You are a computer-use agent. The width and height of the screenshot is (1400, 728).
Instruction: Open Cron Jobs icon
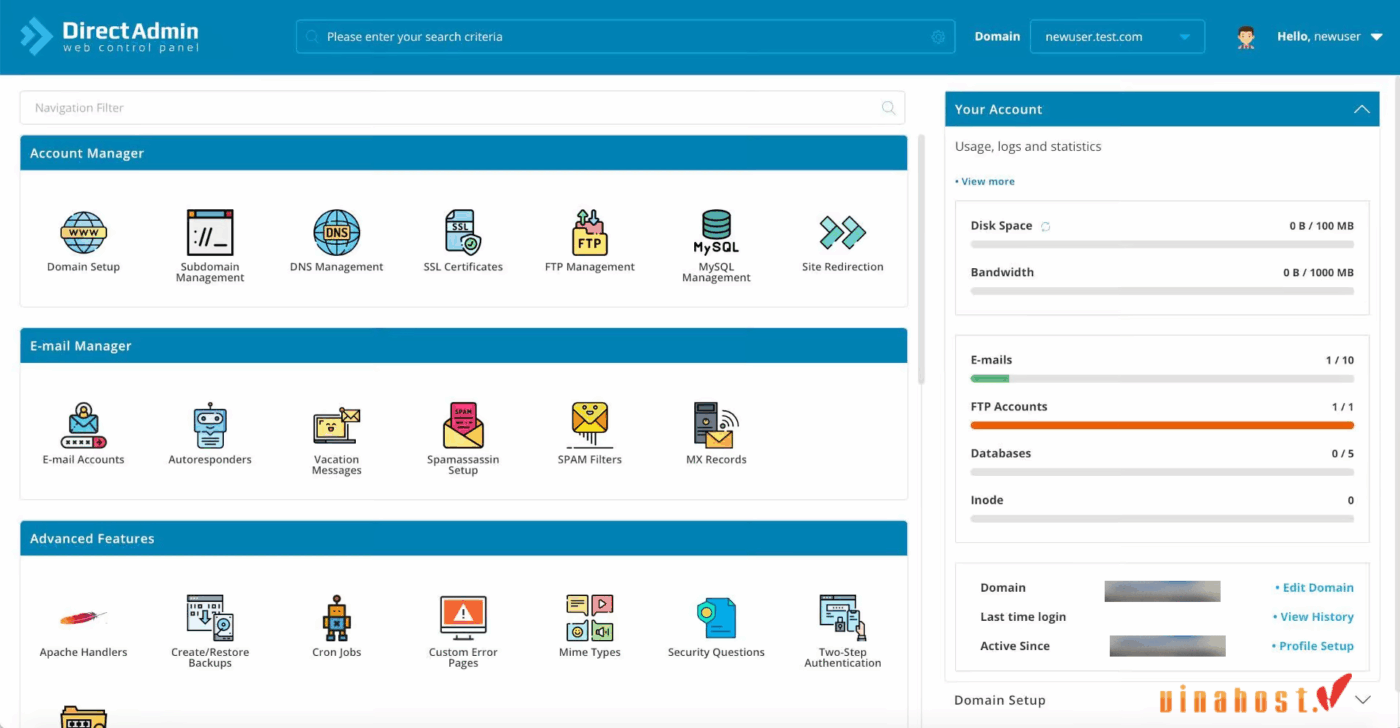point(337,618)
